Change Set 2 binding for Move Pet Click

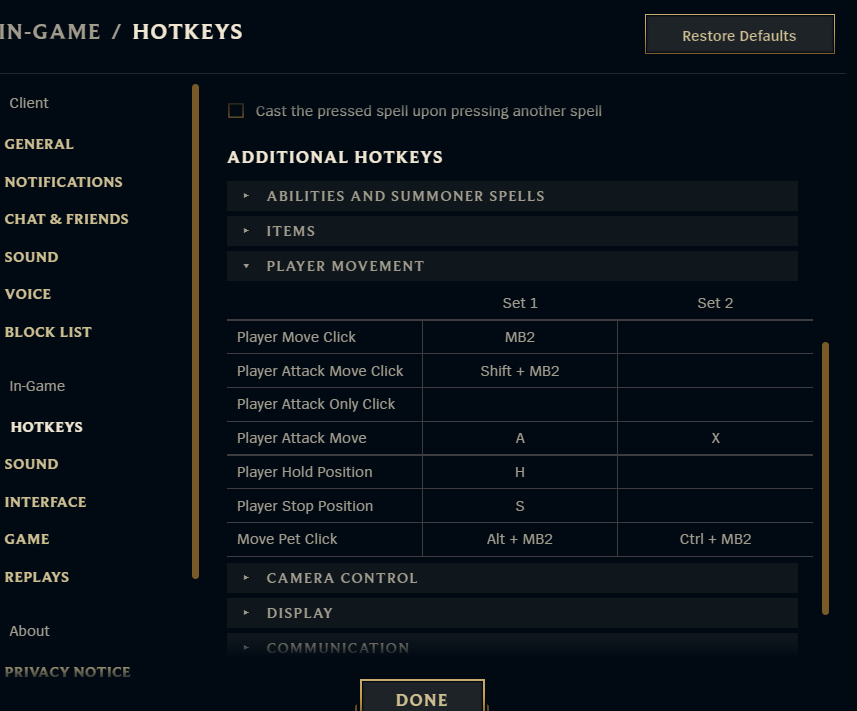715,539
